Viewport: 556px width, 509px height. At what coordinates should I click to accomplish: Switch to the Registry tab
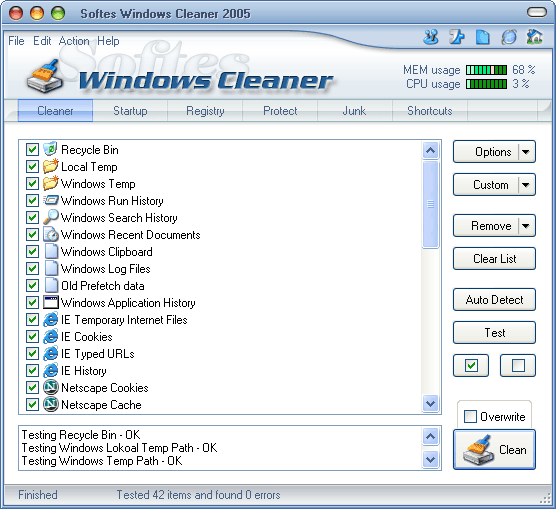tap(205, 111)
